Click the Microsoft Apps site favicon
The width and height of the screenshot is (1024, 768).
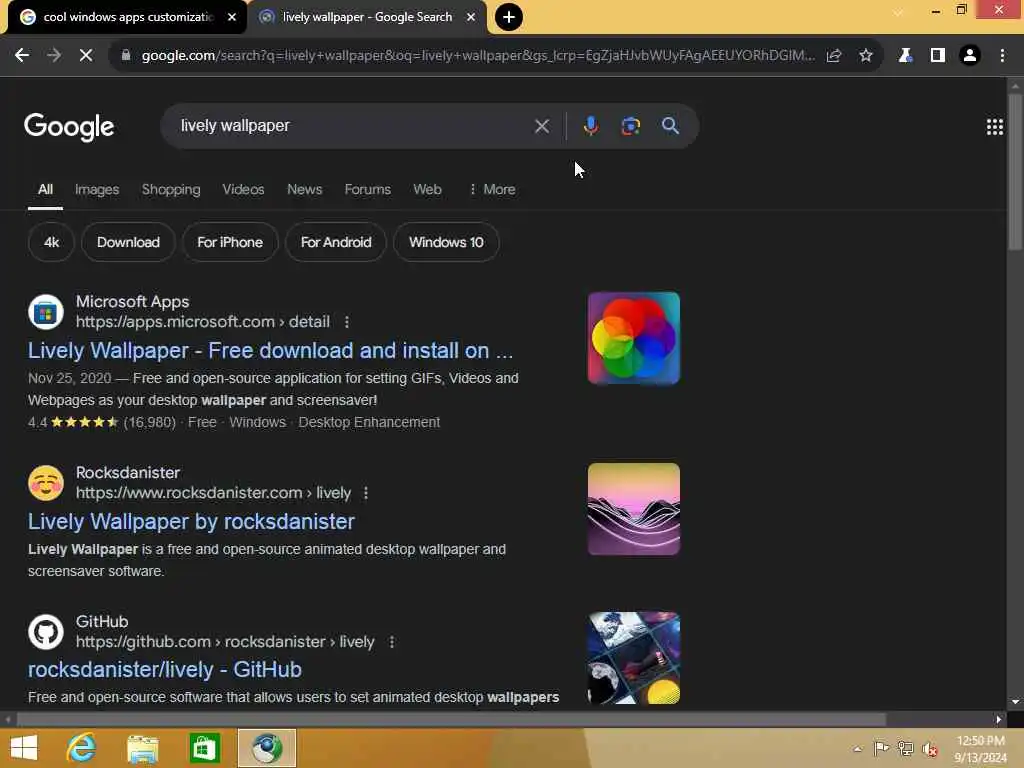(46, 312)
